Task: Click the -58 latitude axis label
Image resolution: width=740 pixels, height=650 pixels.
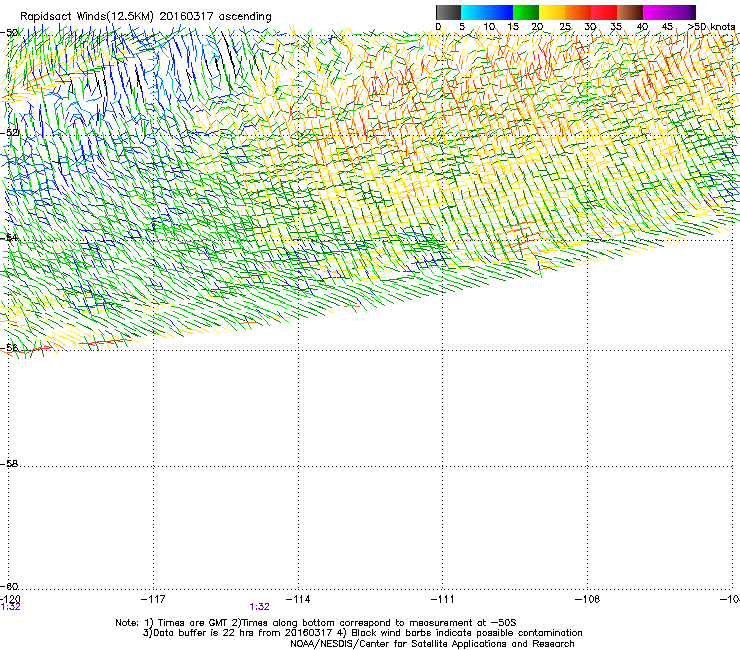Action: point(10,464)
